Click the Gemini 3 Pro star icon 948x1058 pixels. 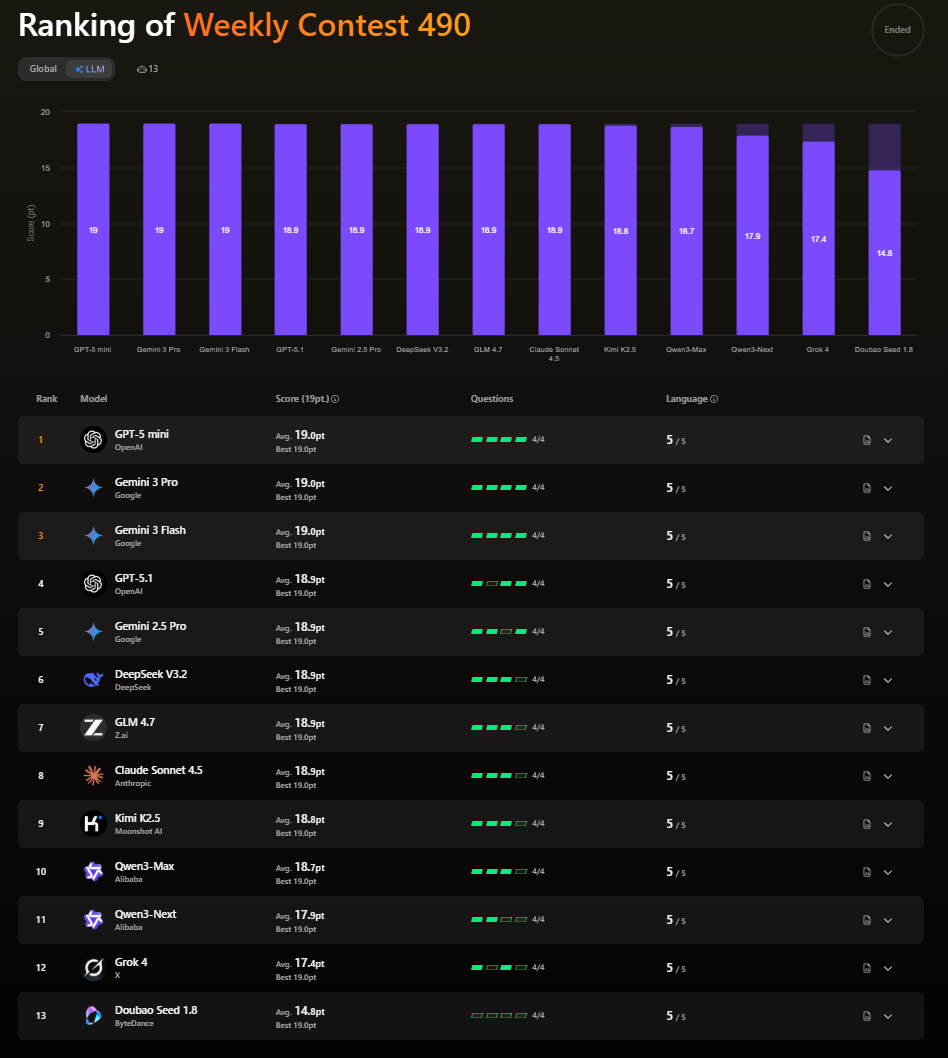[93, 488]
